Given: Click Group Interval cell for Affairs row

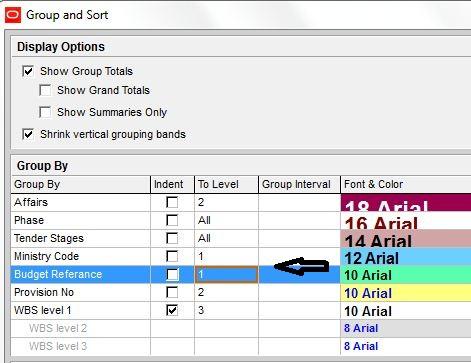Looking at the screenshot, I should (299, 202).
